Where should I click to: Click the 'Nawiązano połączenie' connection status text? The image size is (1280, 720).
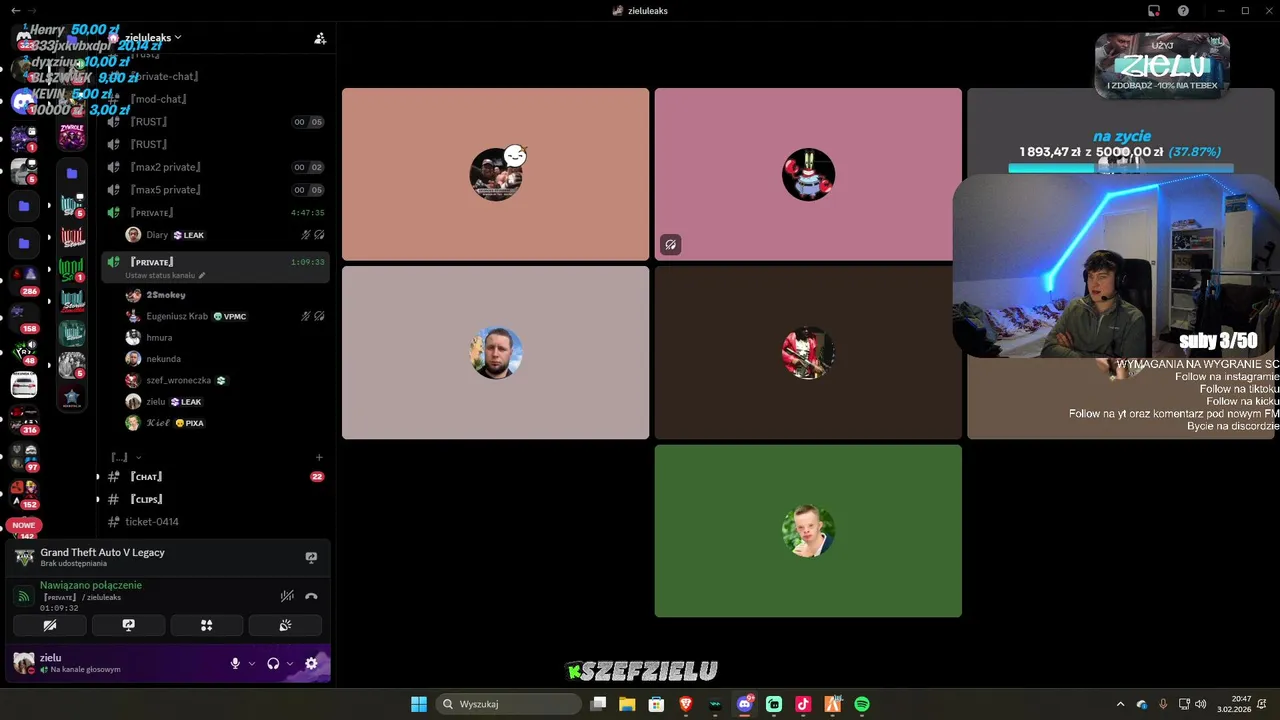click(91, 585)
